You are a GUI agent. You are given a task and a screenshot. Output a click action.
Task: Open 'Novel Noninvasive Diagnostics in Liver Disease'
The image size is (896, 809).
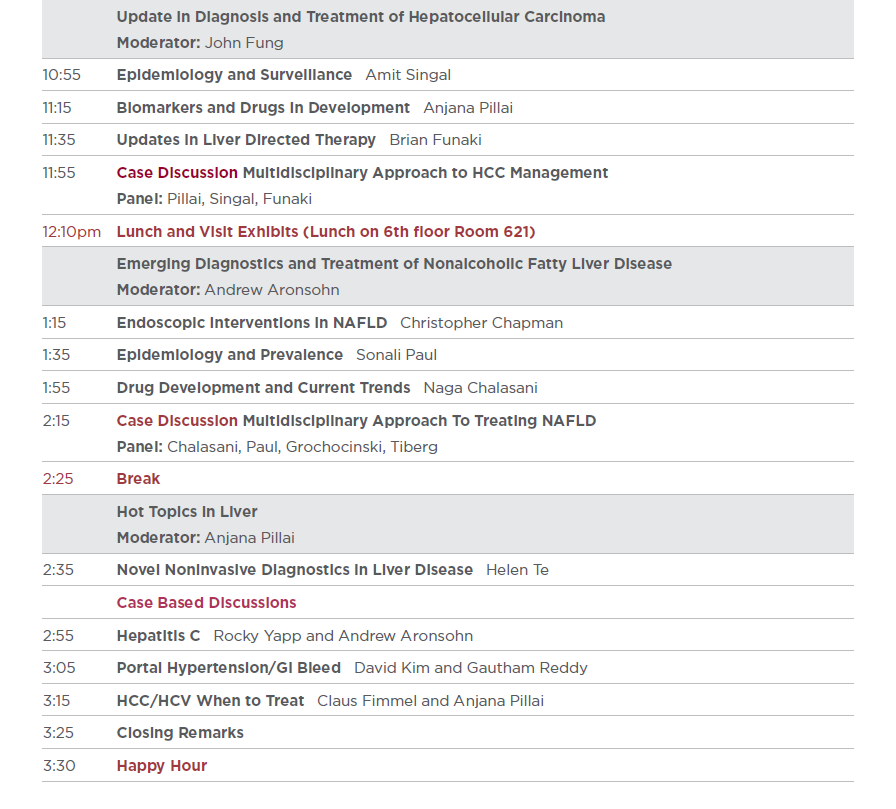click(294, 570)
